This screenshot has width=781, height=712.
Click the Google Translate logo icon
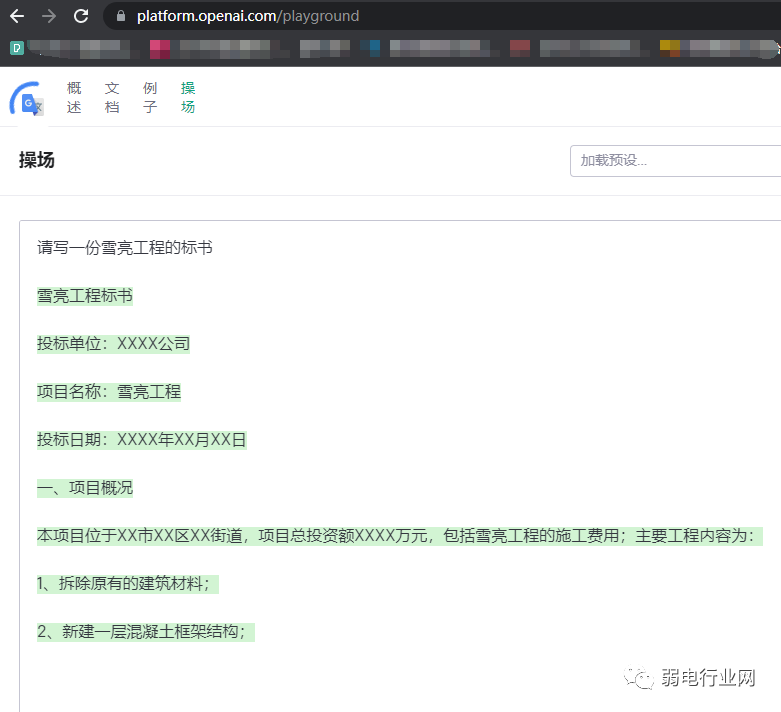tap(26, 100)
